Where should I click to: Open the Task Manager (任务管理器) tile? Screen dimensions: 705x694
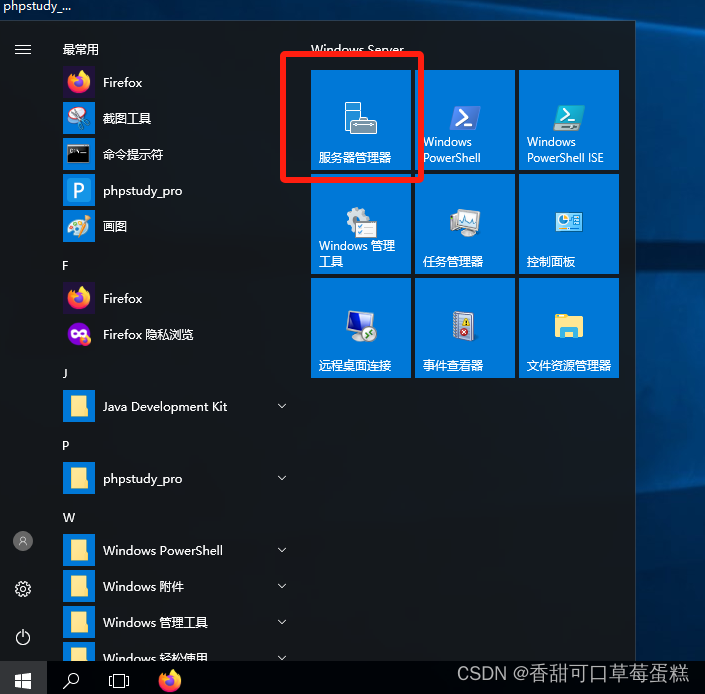point(464,224)
